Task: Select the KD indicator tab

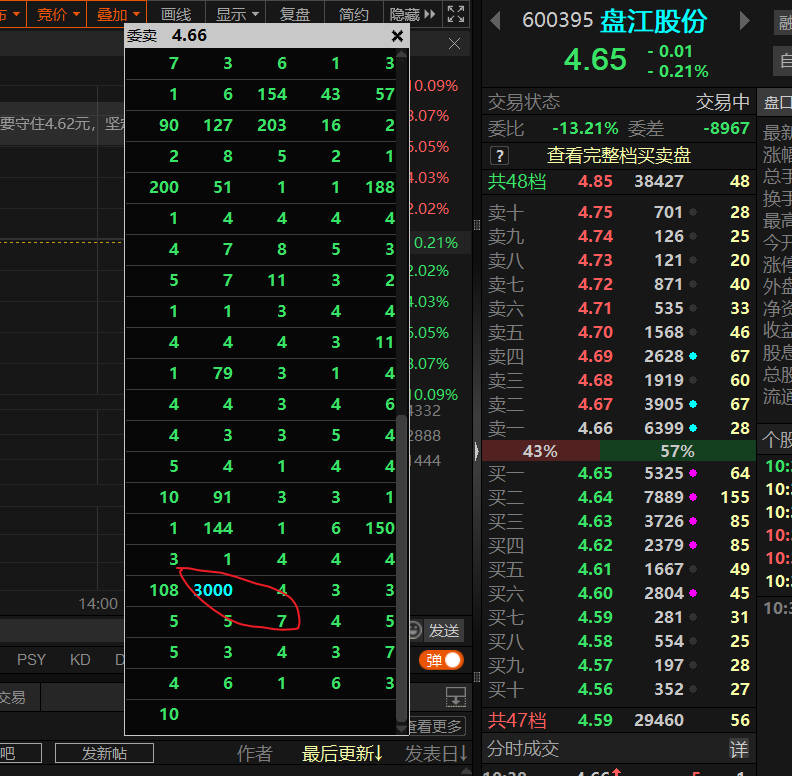Action: (80, 660)
